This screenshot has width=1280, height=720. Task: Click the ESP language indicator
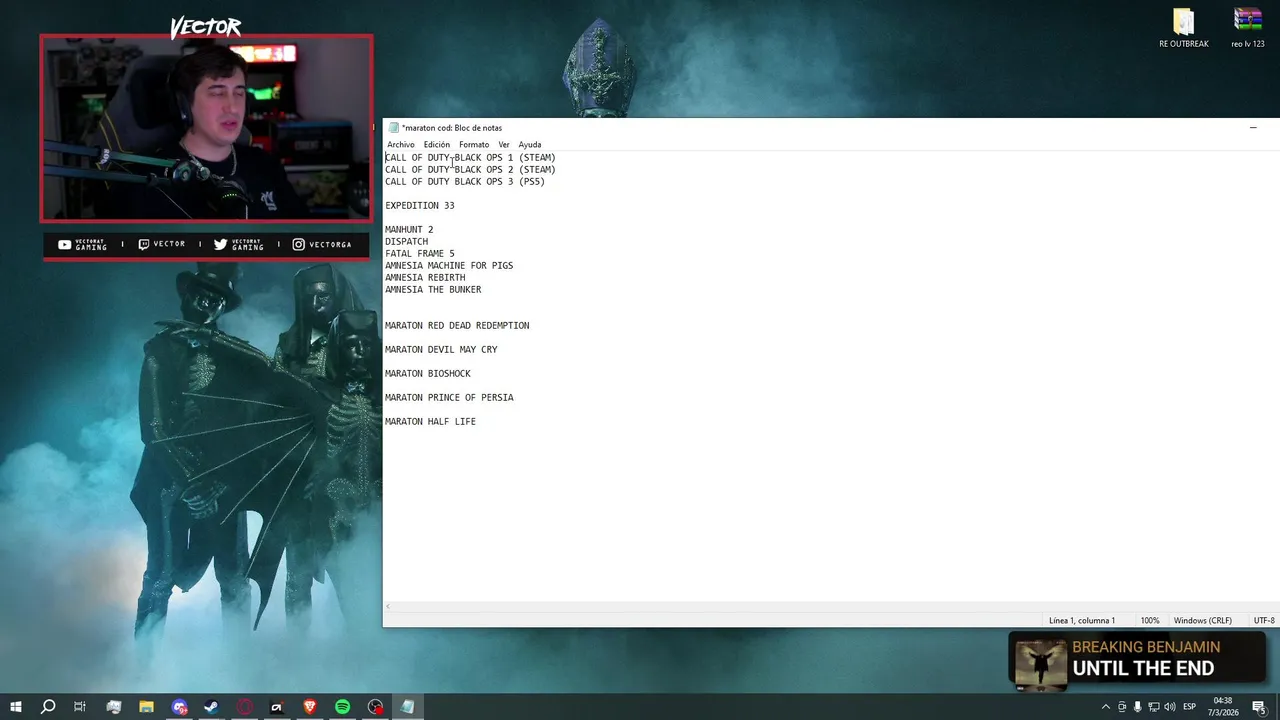click(x=1189, y=707)
